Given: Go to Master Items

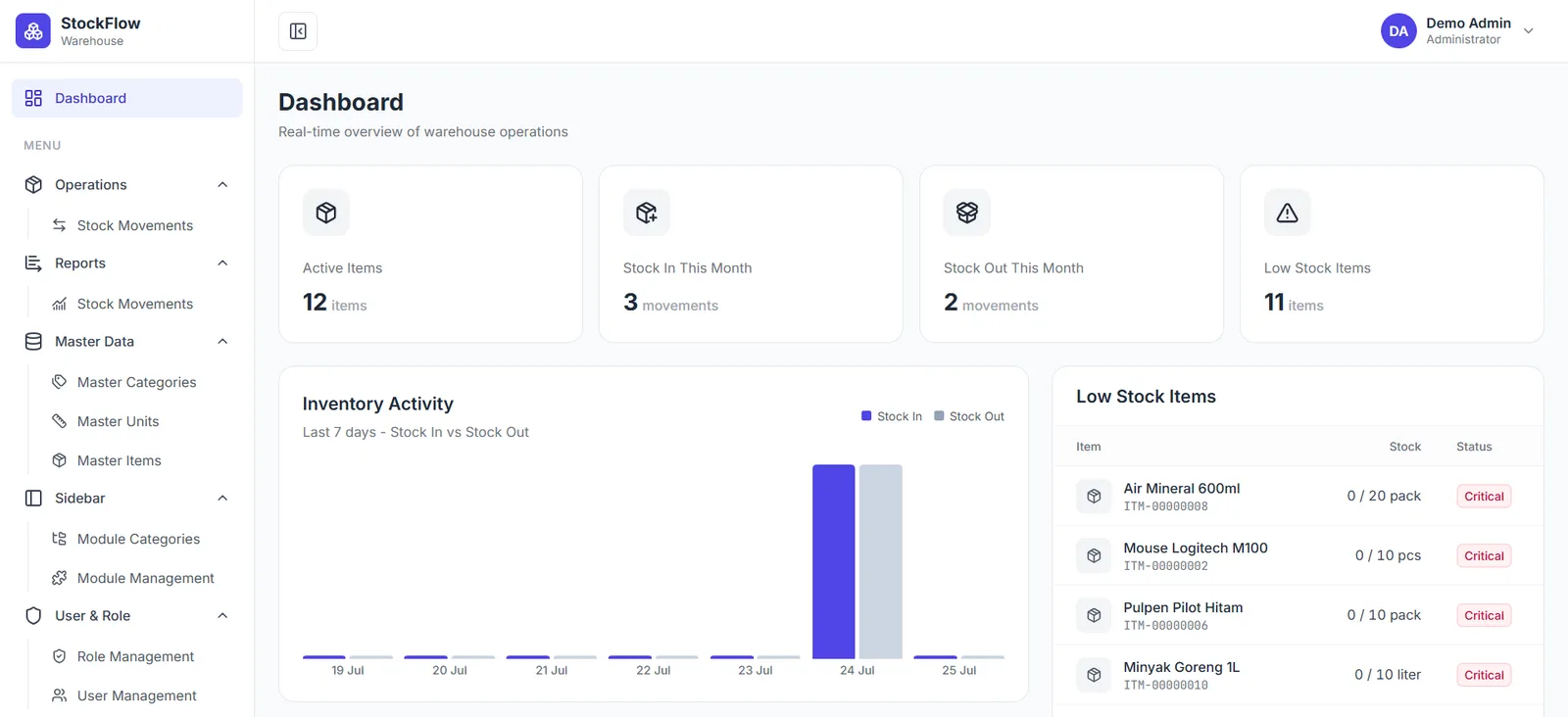Looking at the screenshot, I should pos(119,460).
